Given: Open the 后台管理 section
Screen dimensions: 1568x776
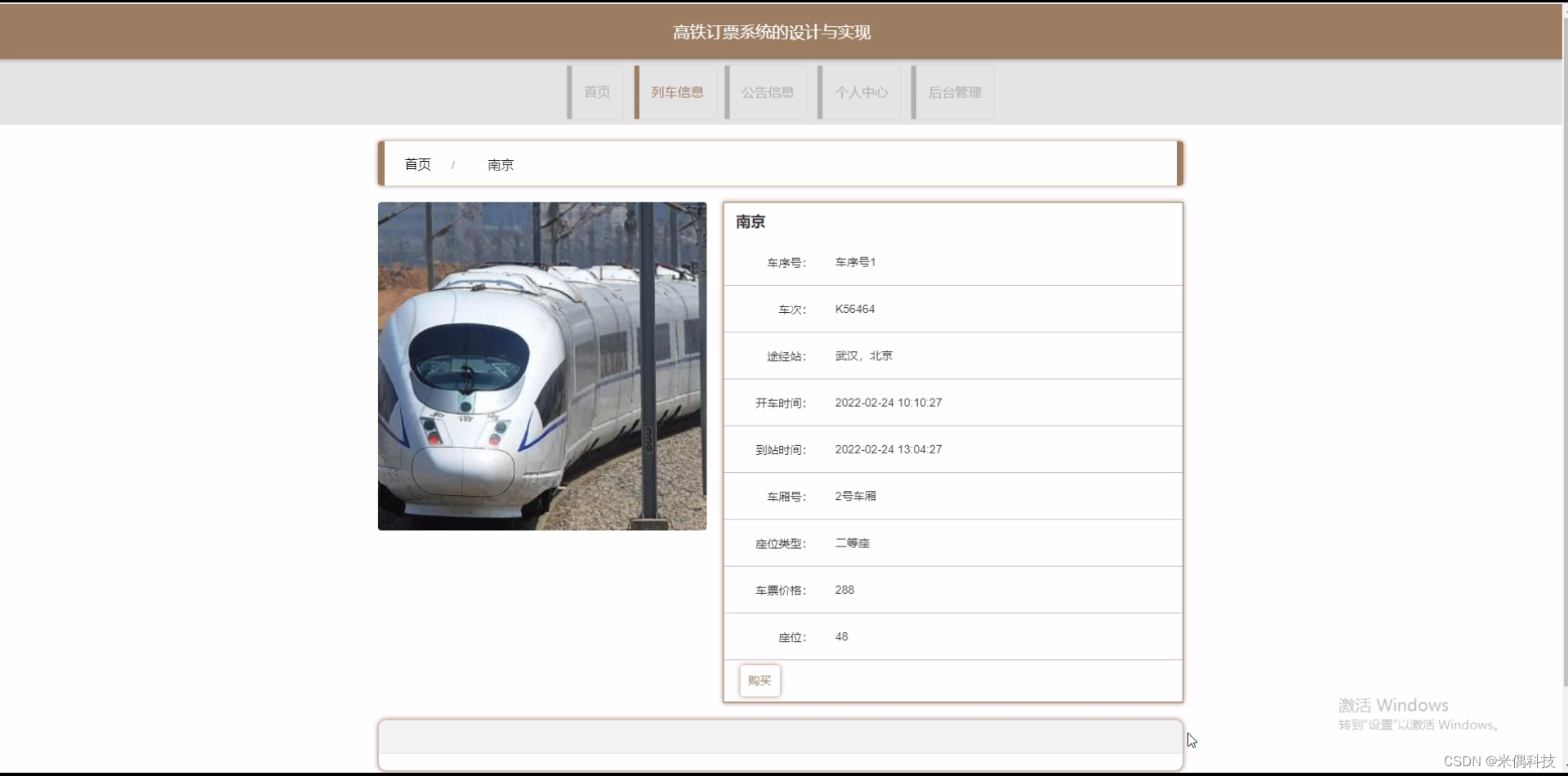Looking at the screenshot, I should pos(955,91).
